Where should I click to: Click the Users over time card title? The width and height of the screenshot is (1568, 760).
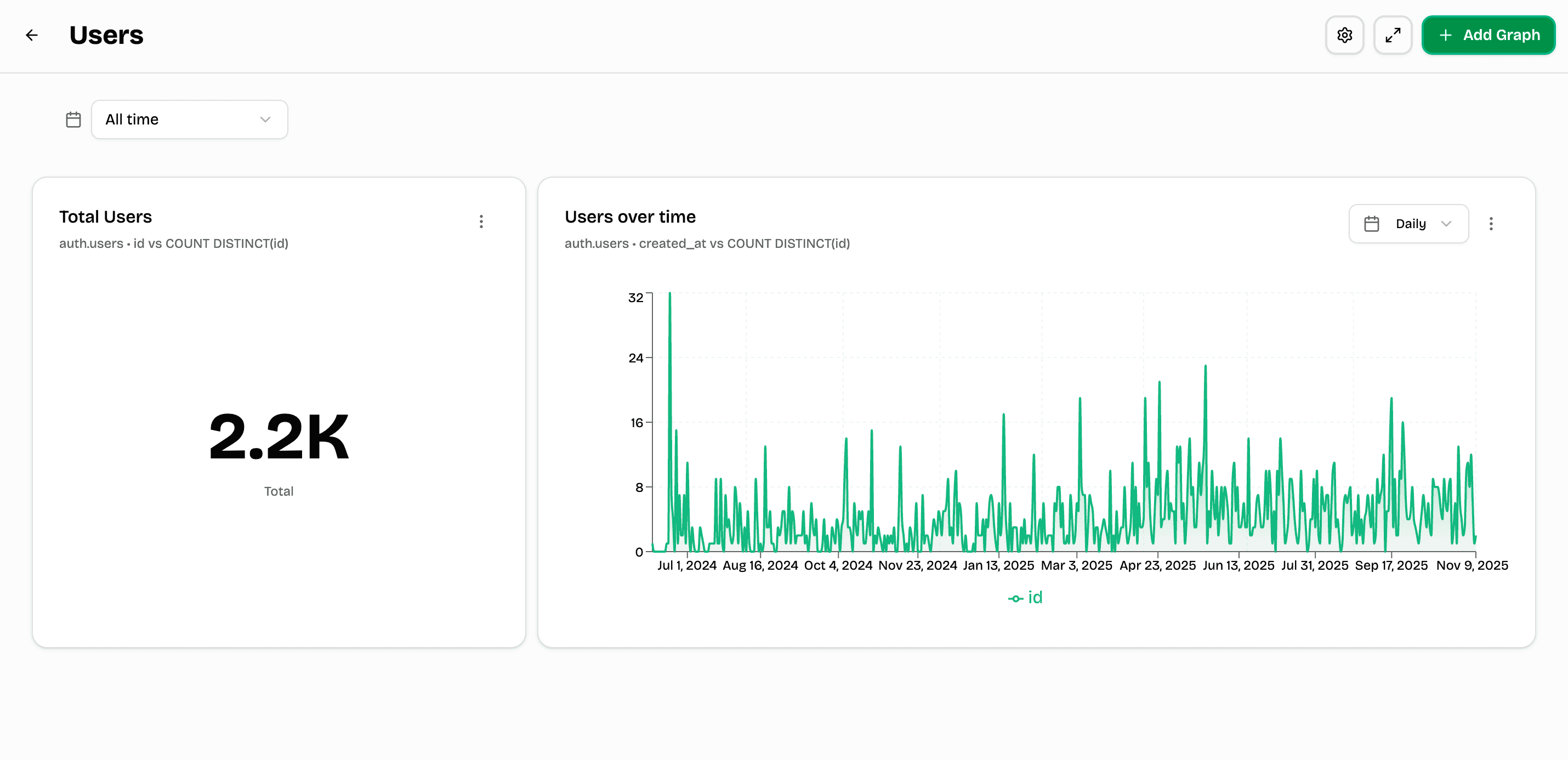click(630, 217)
